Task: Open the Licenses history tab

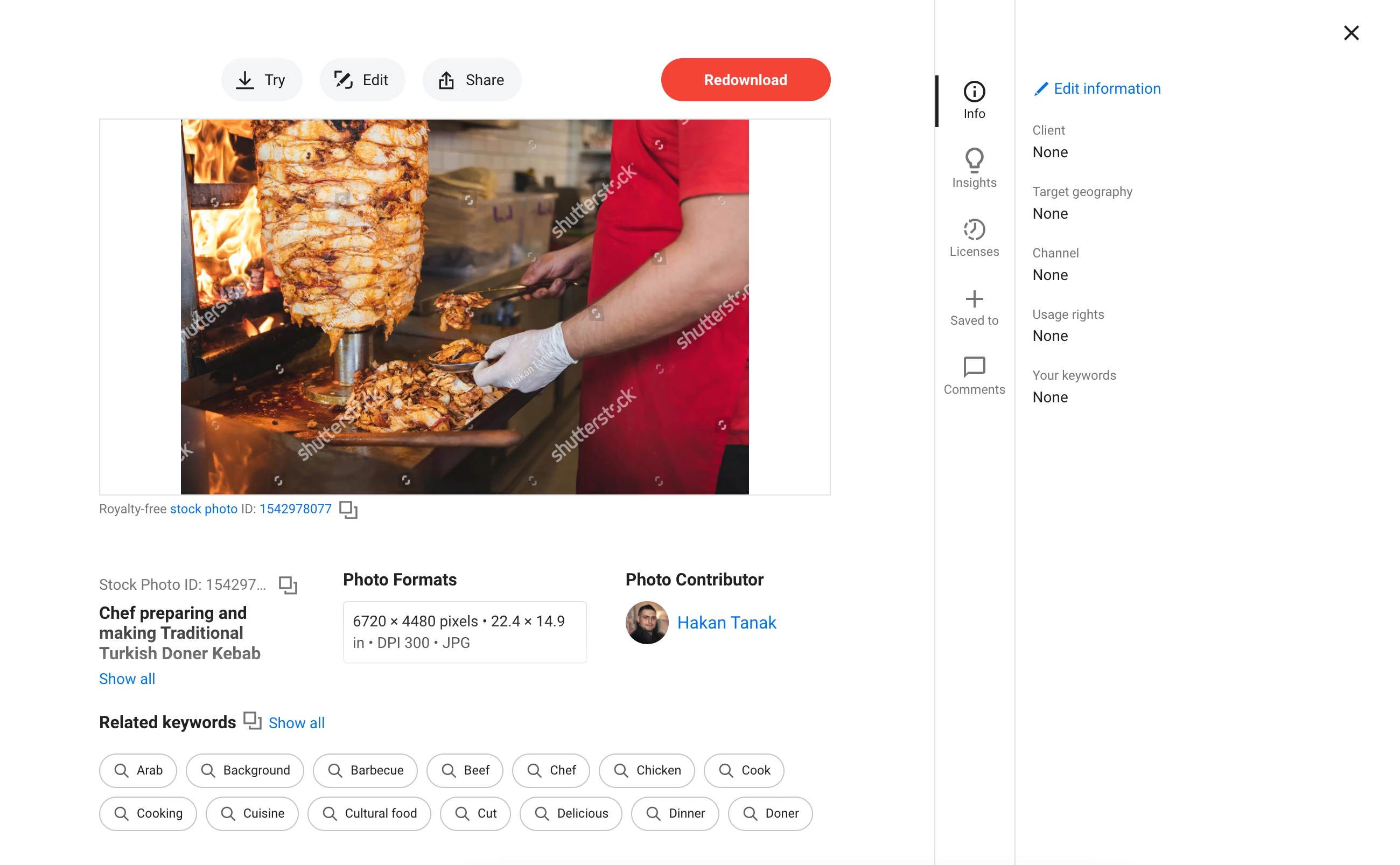Action: [974, 238]
